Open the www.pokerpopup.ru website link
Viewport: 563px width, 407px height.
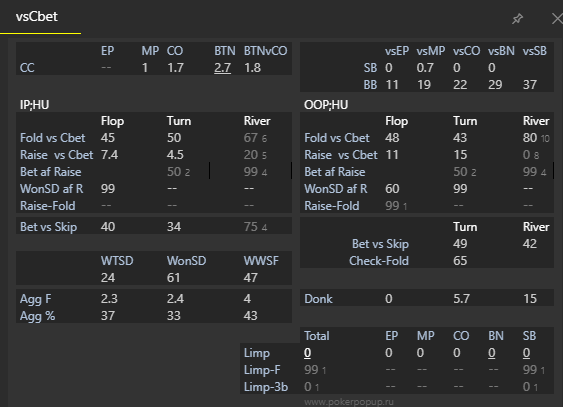[x=349, y=402]
